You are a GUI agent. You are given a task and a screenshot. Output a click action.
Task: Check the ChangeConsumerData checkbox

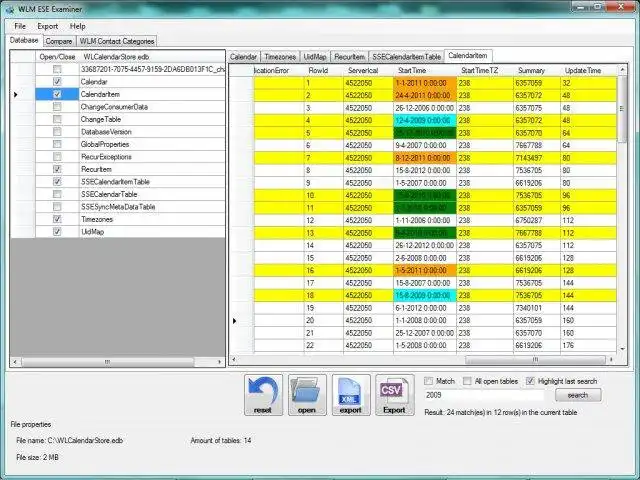tap(57, 107)
